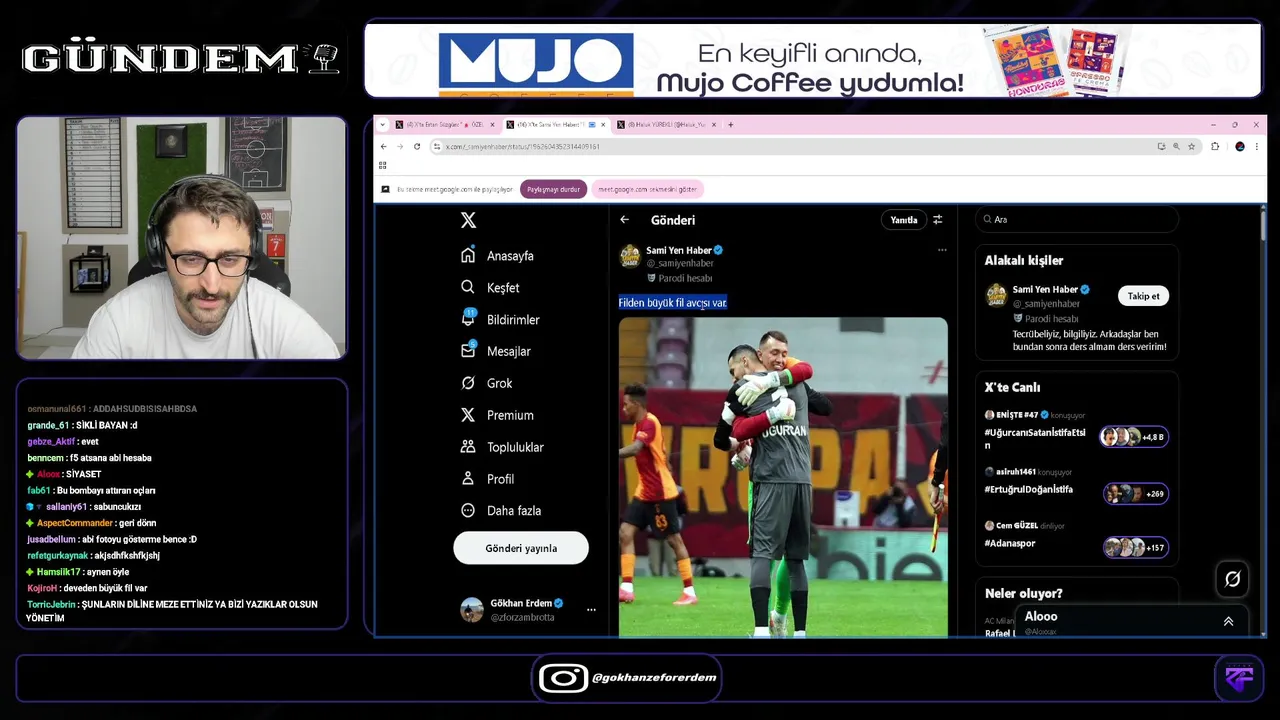Open Topluluklar menu label
Viewport: 1280px width, 720px height.
click(515, 447)
